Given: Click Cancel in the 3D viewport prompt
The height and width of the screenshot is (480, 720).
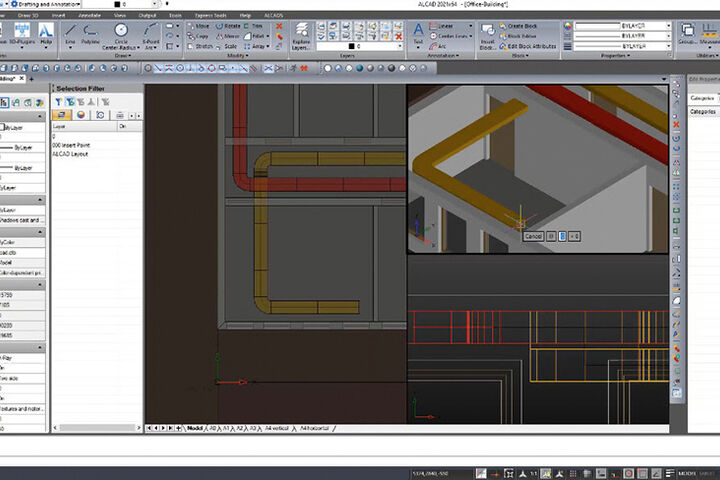Looking at the screenshot, I should (533, 236).
